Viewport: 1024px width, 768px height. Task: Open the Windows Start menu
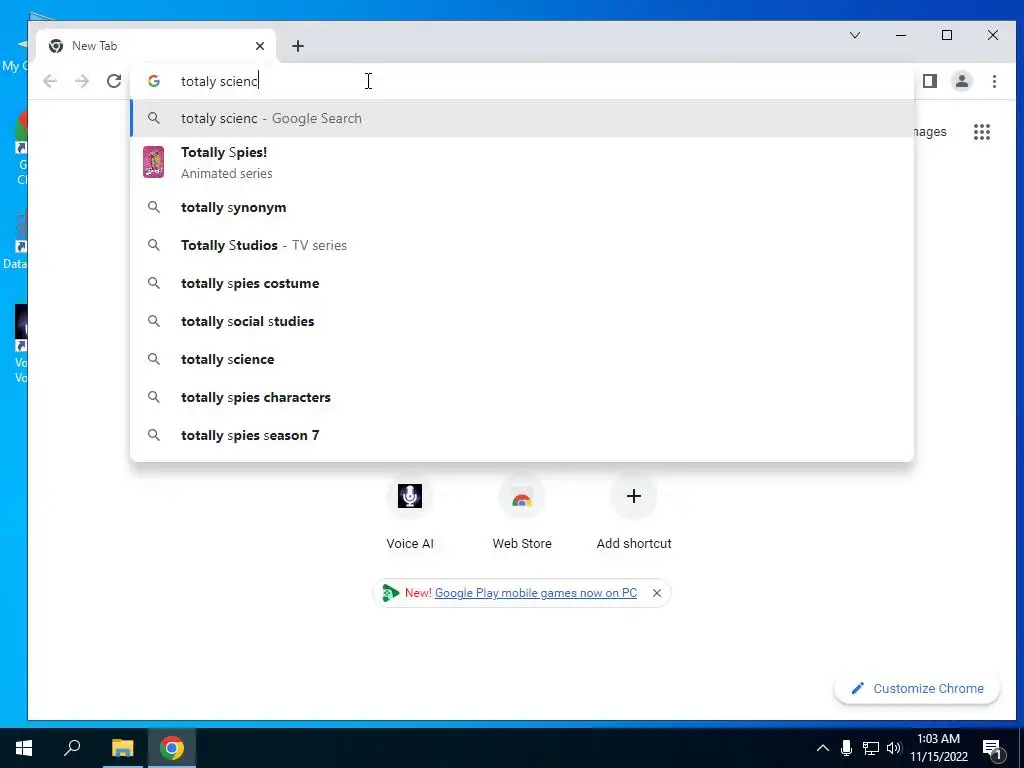pyautogui.click(x=24, y=748)
